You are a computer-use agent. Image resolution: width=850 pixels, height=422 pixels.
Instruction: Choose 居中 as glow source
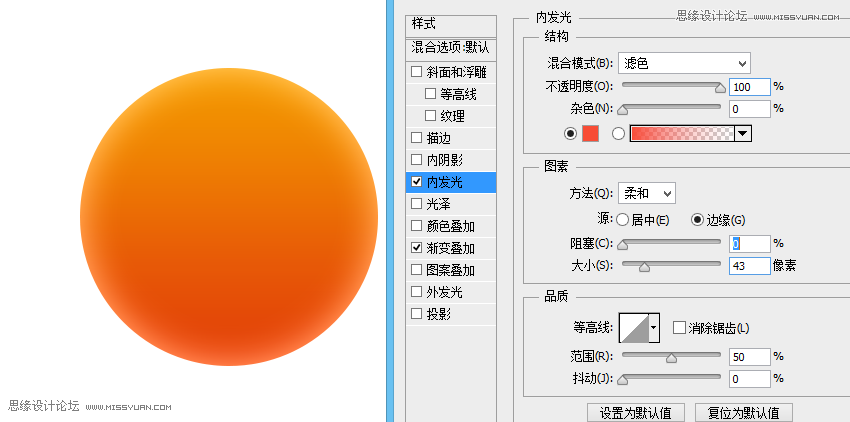pyautogui.click(x=622, y=220)
